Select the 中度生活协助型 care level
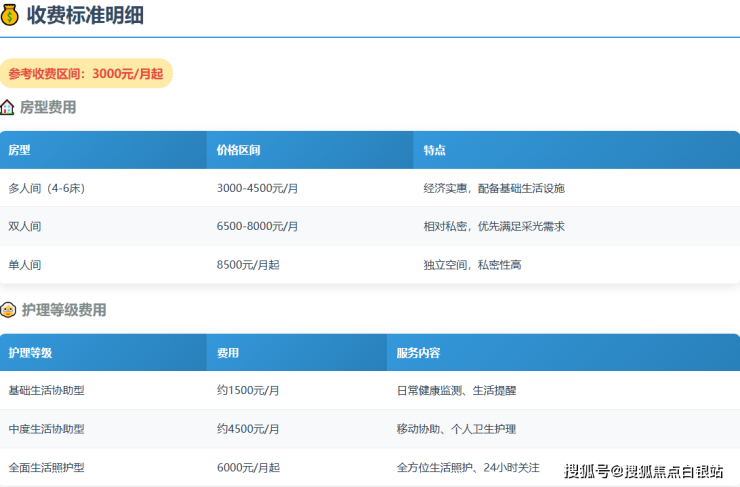Screen dimensions: 740x487 [x=46, y=429]
